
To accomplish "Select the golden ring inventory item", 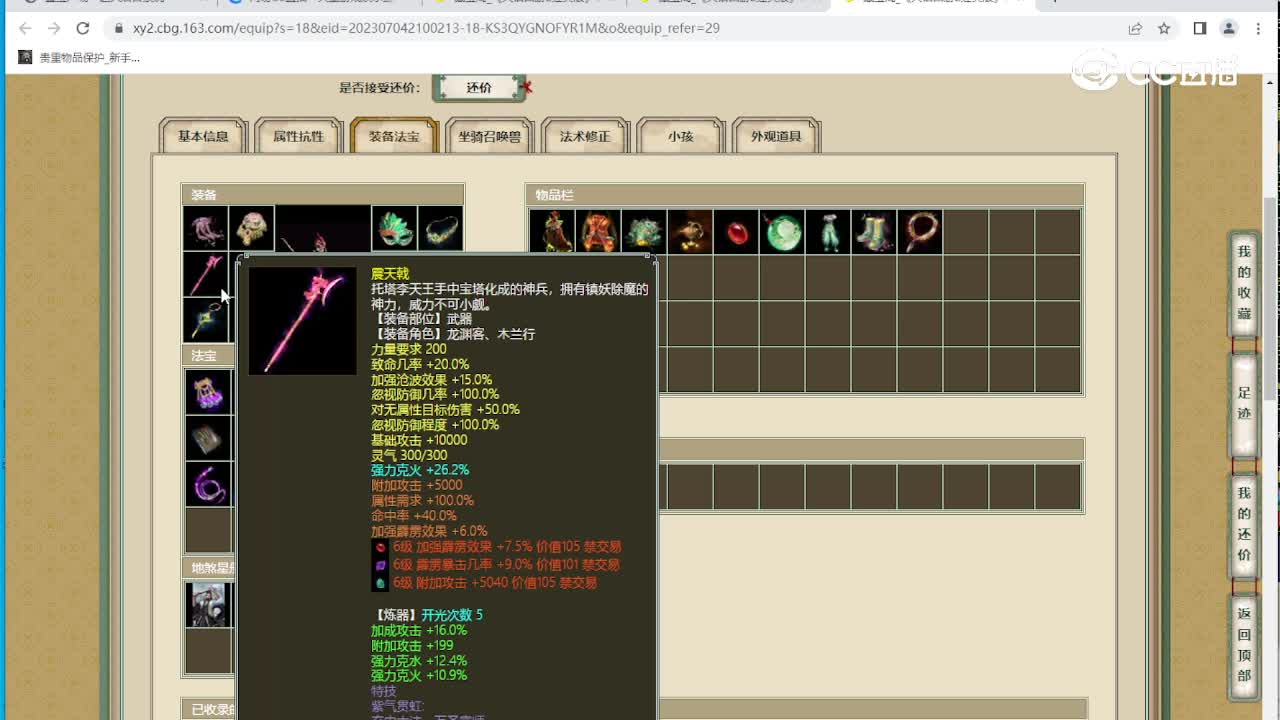I will (x=921, y=232).
